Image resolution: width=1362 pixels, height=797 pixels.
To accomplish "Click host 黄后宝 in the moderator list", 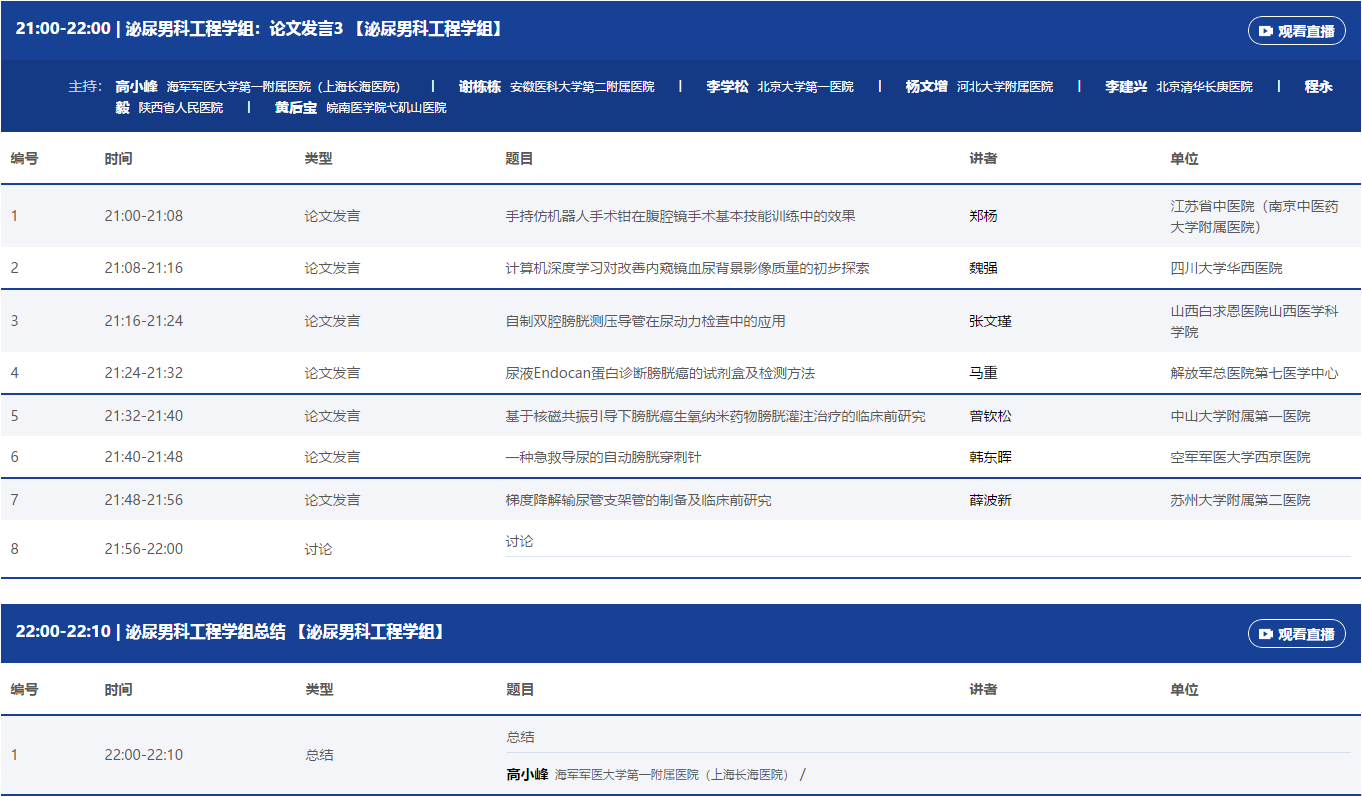I will [296, 107].
